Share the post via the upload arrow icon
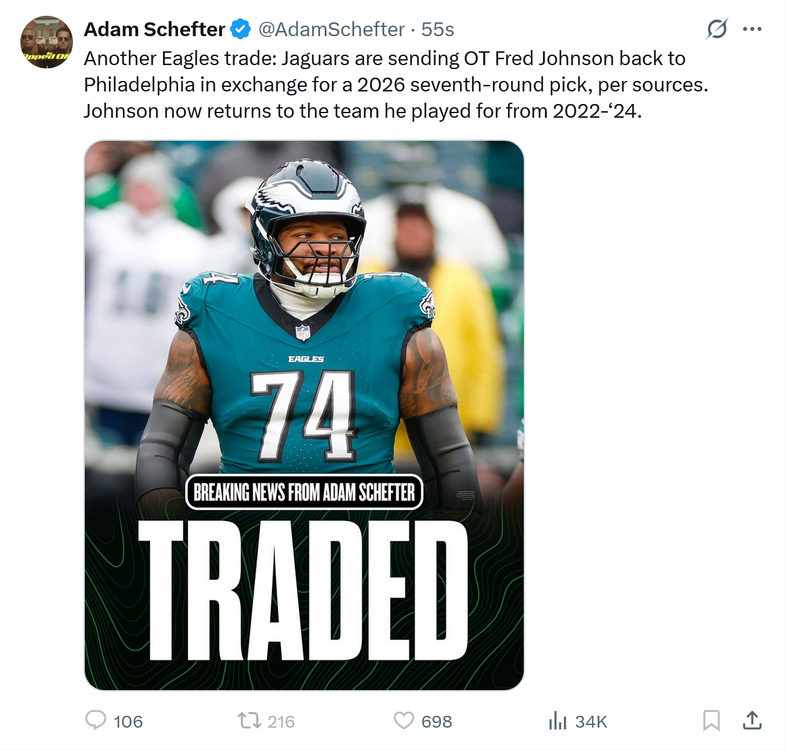This screenshot has width=786, height=750. (x=753, y=720)
